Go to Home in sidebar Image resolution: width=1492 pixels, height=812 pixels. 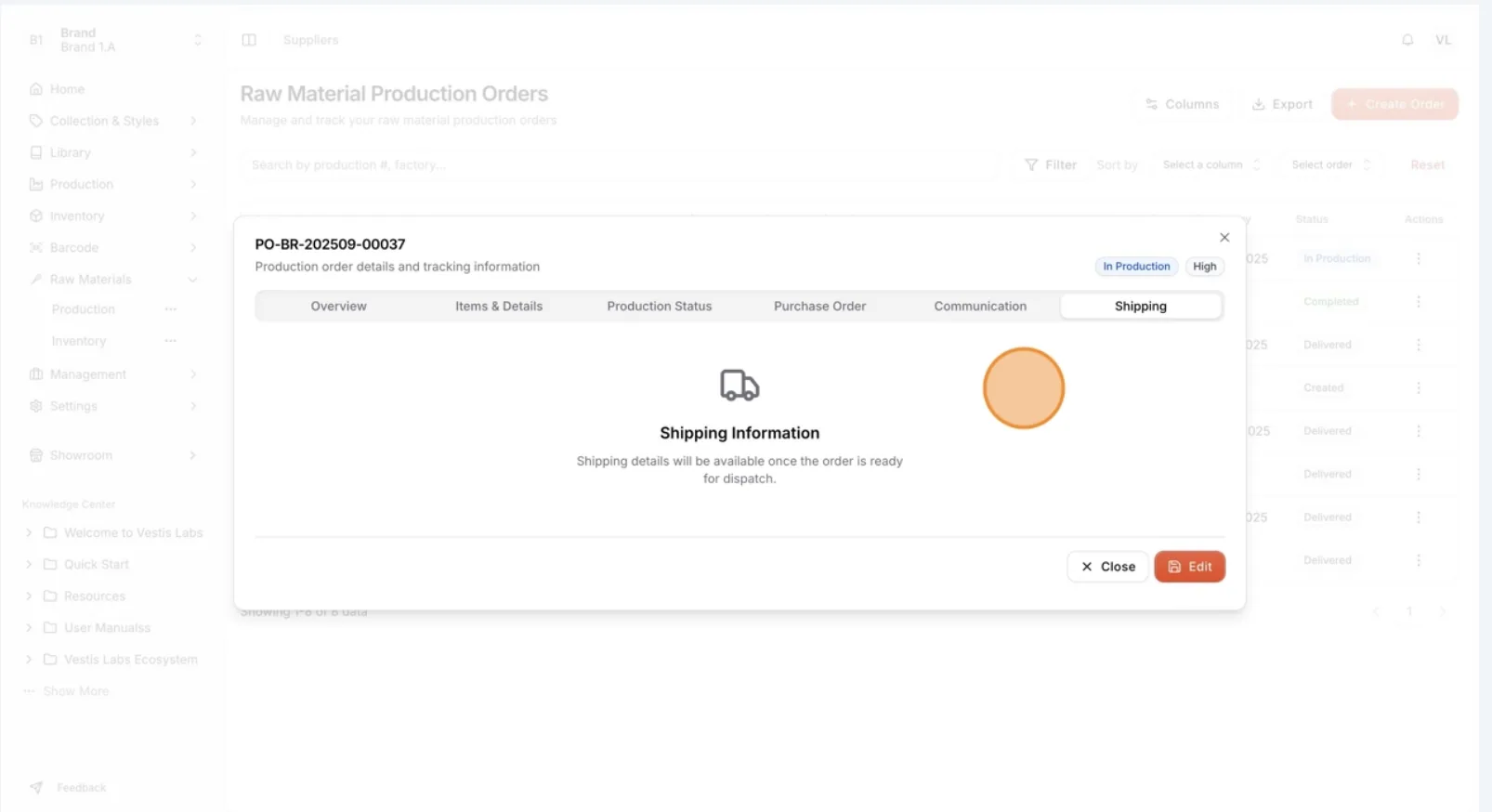click(x=67, y=89)
